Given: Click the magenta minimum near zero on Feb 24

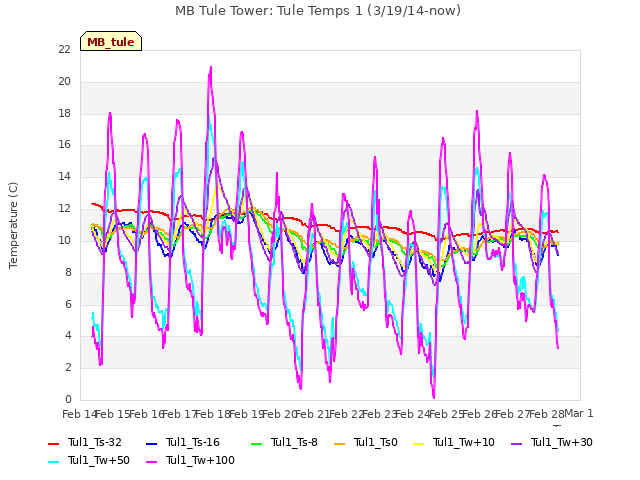Looking at the screenshot, I should click(433, 397).
